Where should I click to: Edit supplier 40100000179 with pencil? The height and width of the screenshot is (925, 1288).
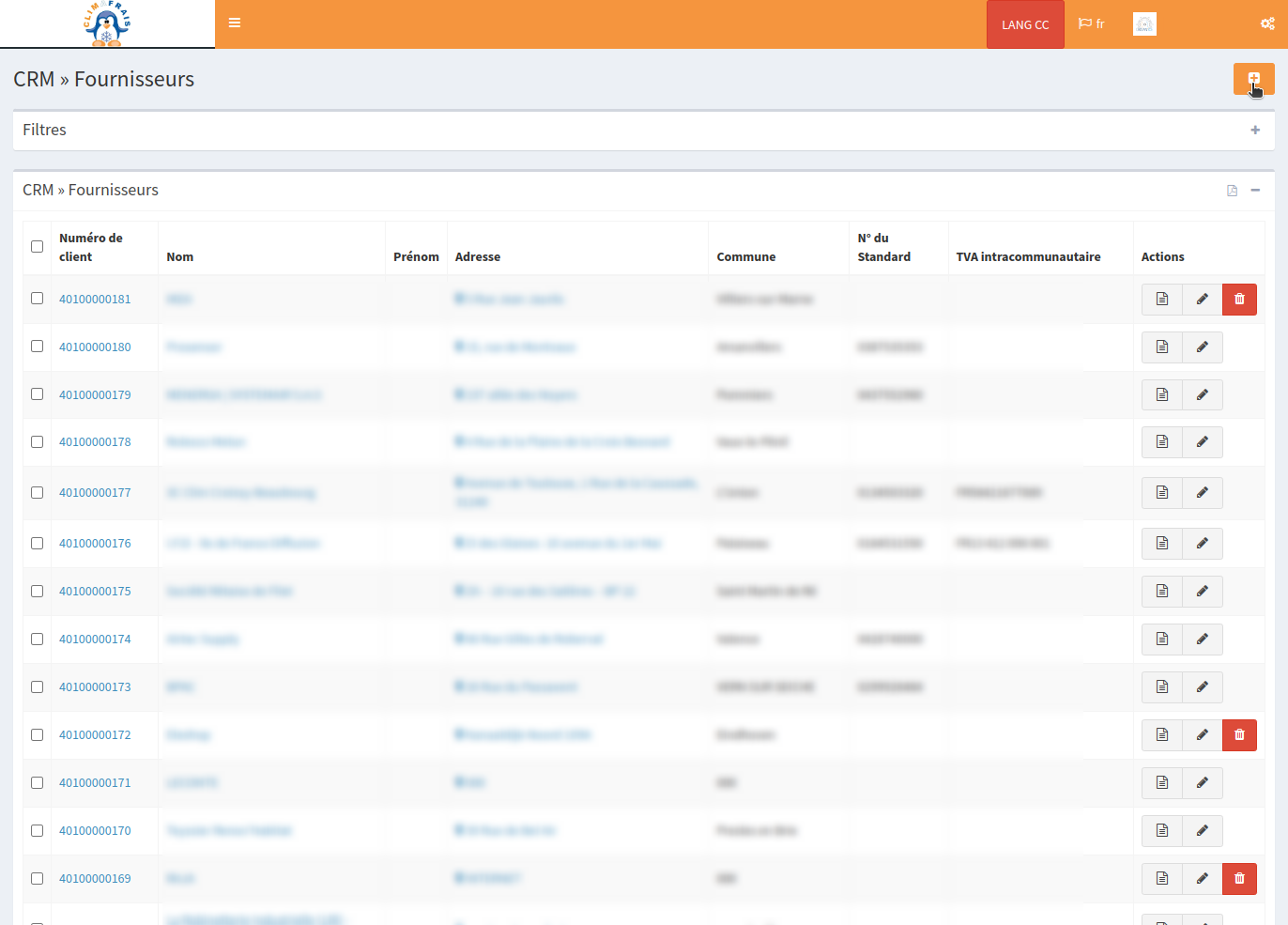pos(1202,395)
